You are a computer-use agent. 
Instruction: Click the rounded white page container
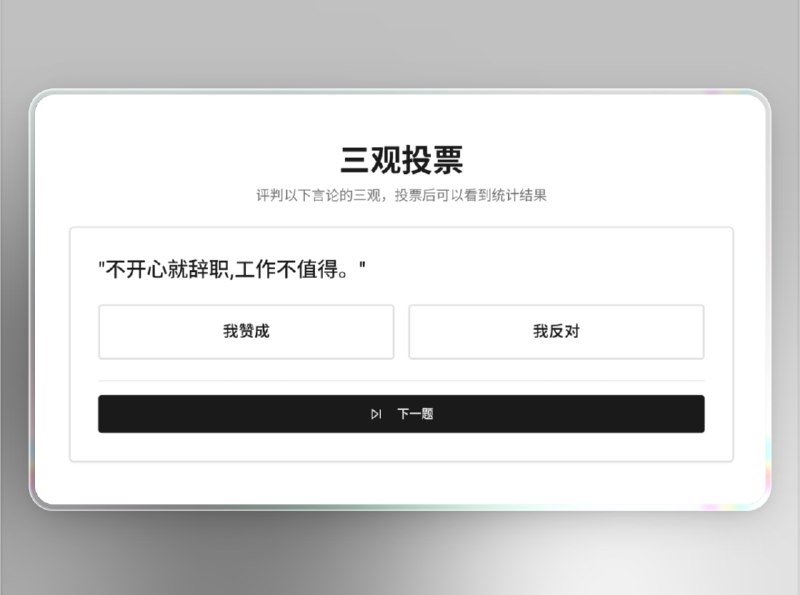point(400,110)
